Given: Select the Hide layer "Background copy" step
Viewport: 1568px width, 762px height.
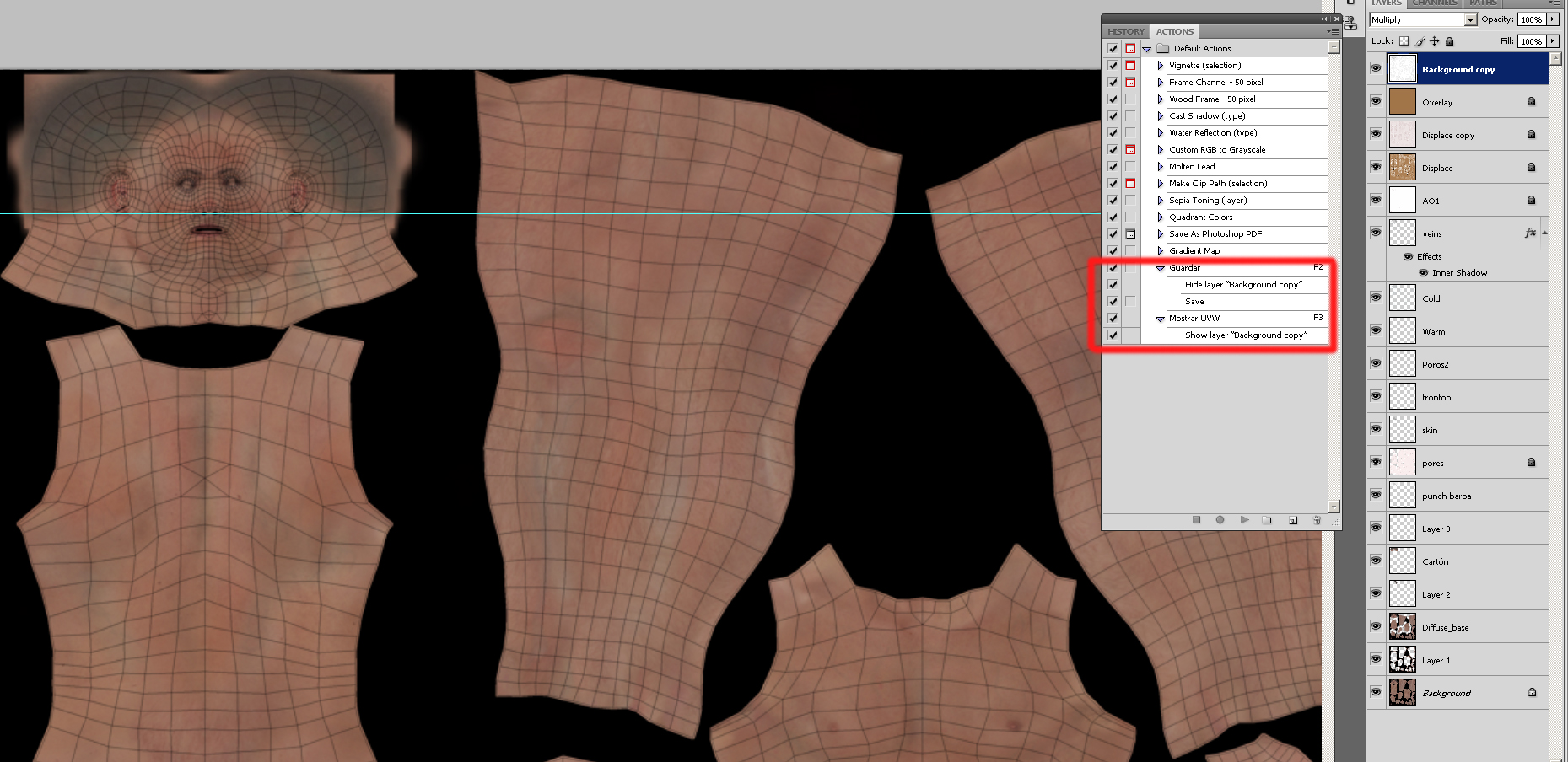Looking at the screenshot, I should 1243,284.
